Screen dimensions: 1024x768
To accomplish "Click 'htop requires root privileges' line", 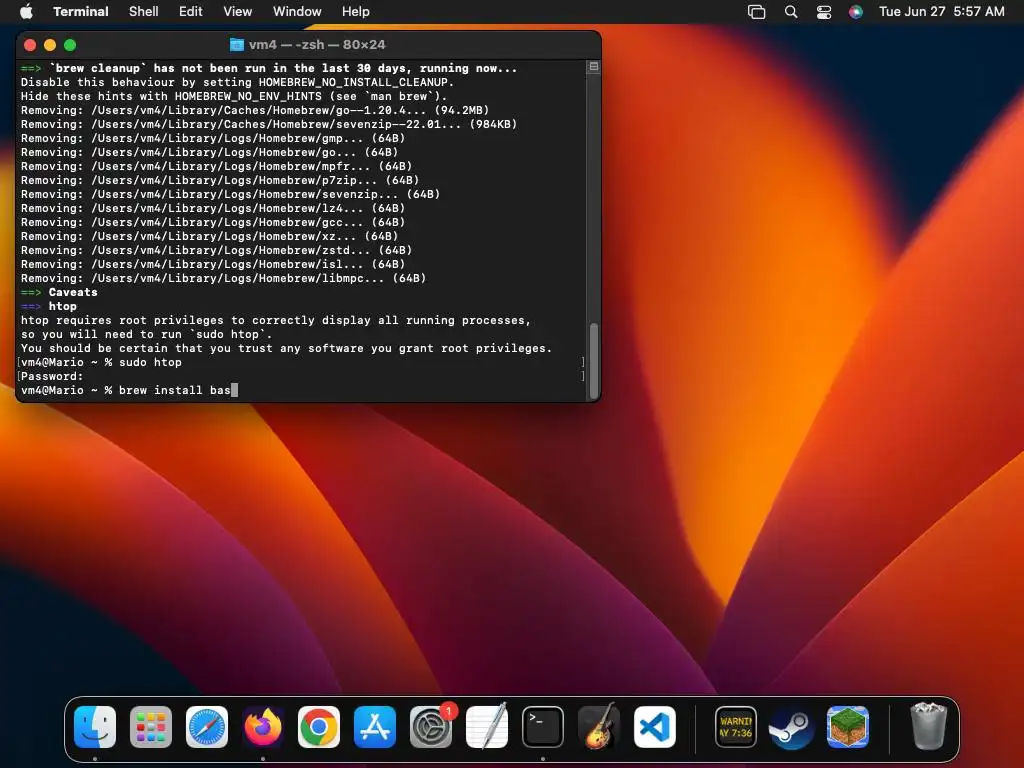I will pyautogui.click(x=276, y=320).
